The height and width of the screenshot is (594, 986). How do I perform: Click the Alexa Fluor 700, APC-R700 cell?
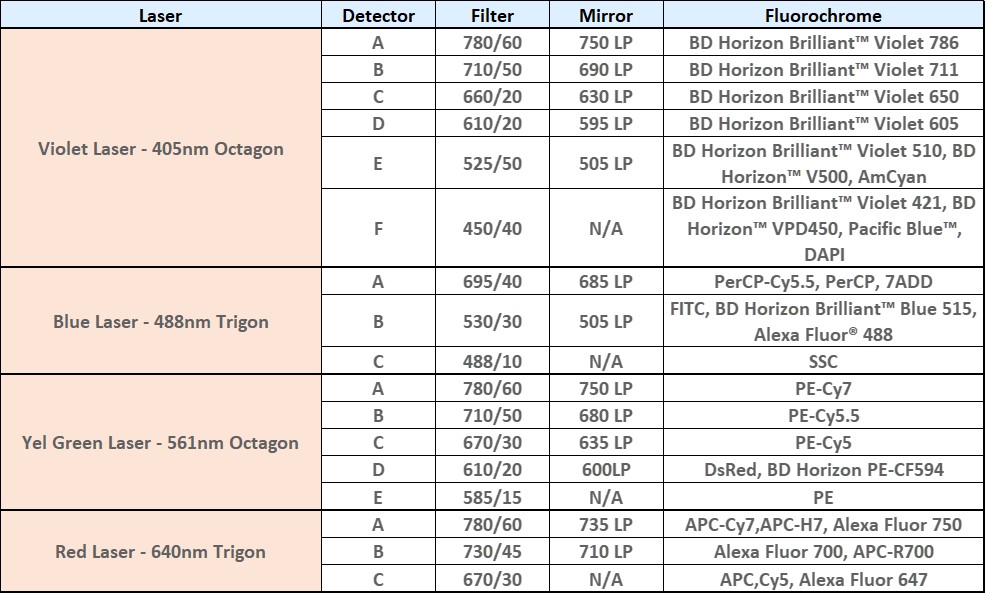point(823,552)
